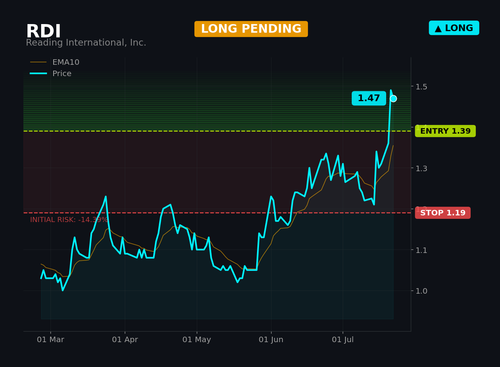Select the RDI ticker title

pos(43,31)
